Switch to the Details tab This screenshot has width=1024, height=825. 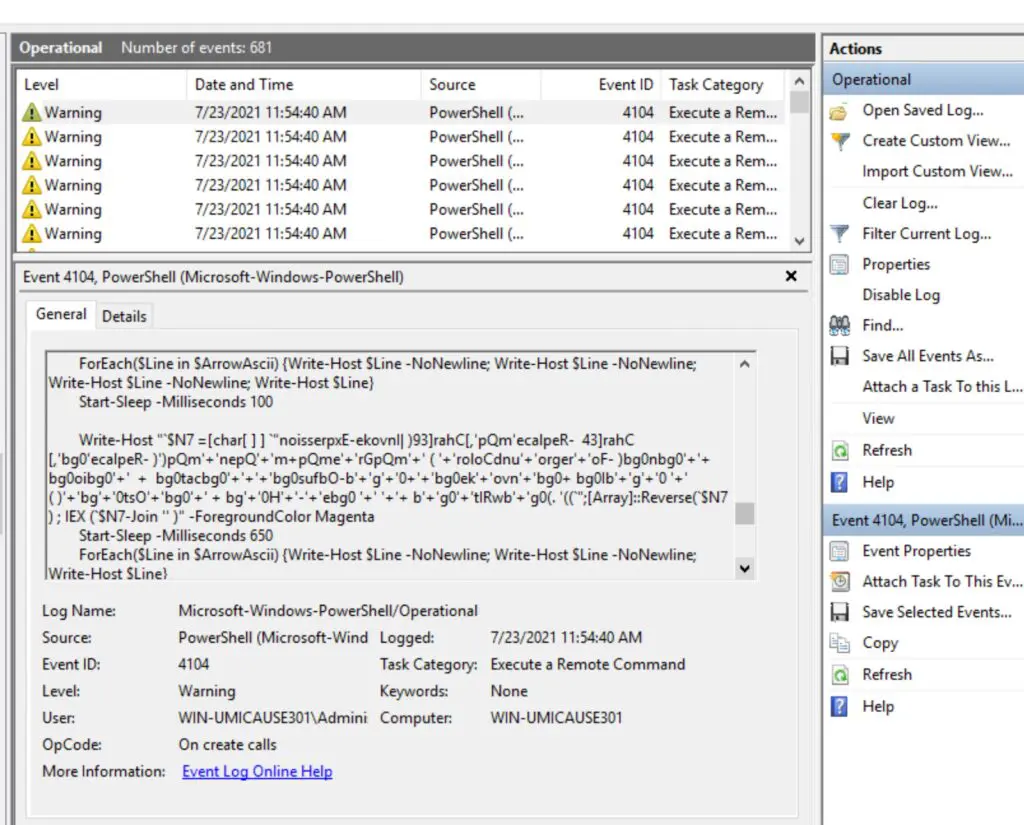click(125, 315)
